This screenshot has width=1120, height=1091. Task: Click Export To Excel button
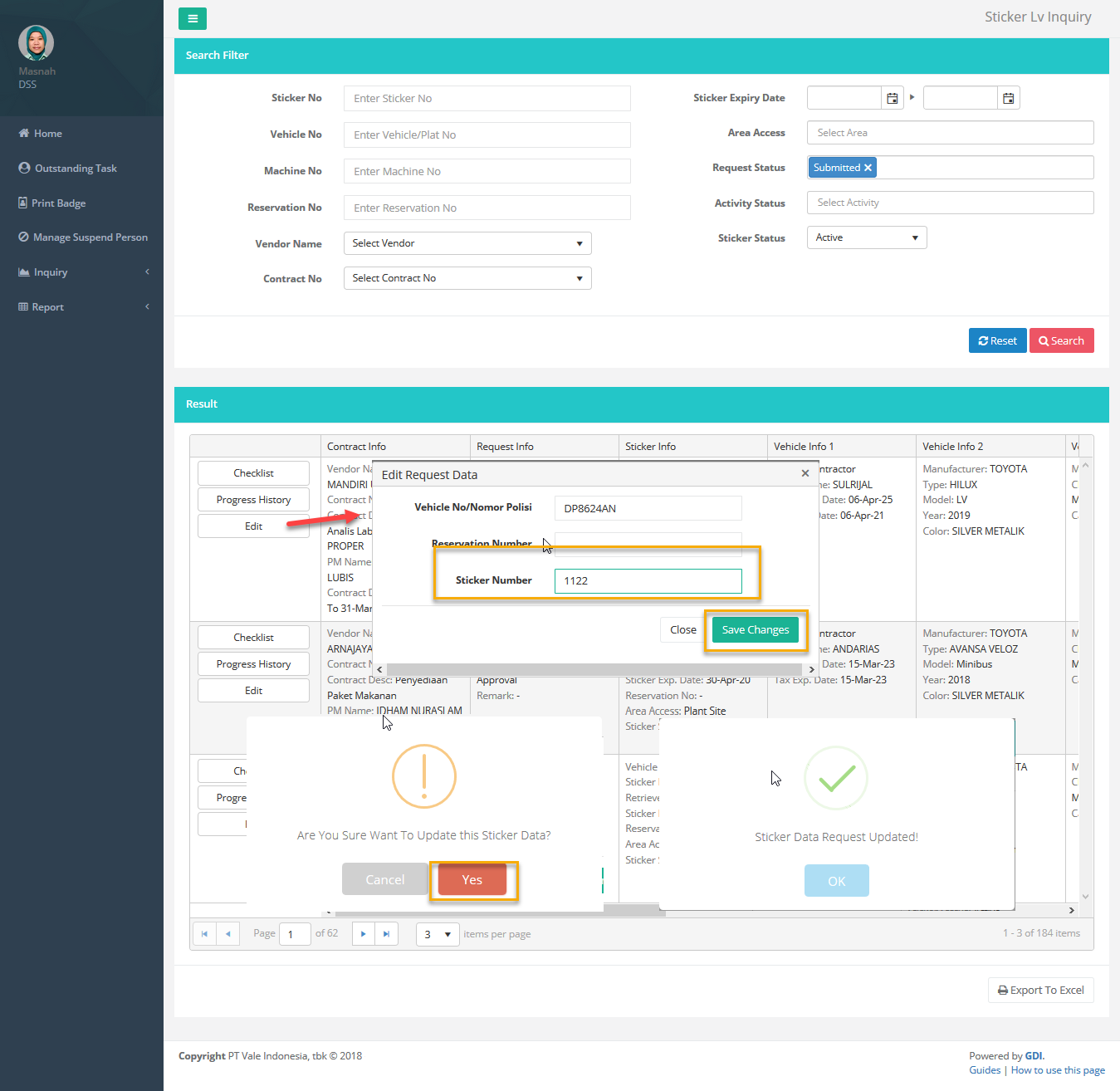pyautogui.click(x=1040, y=990)
